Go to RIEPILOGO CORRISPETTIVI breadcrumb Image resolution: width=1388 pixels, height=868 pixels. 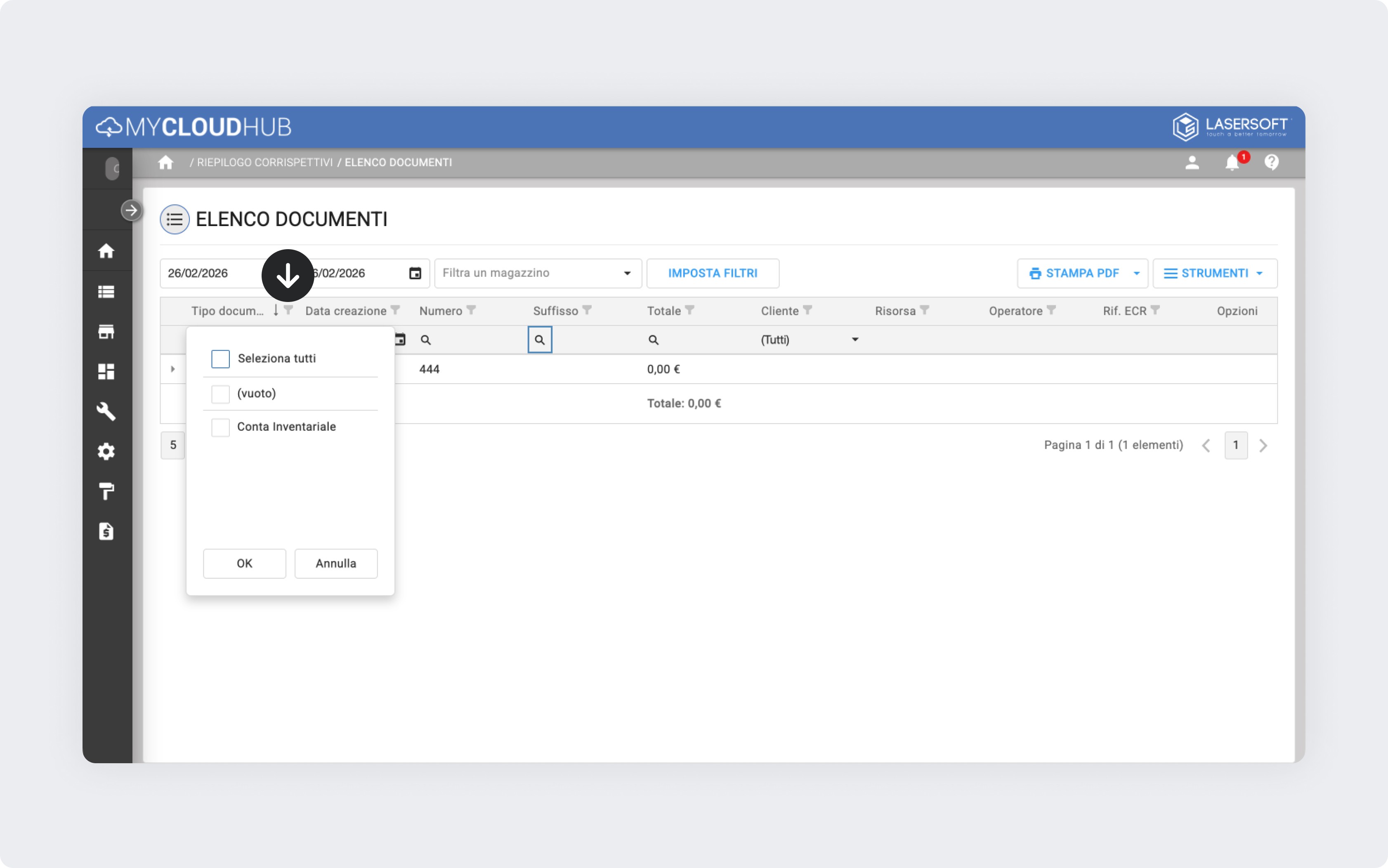264,163
